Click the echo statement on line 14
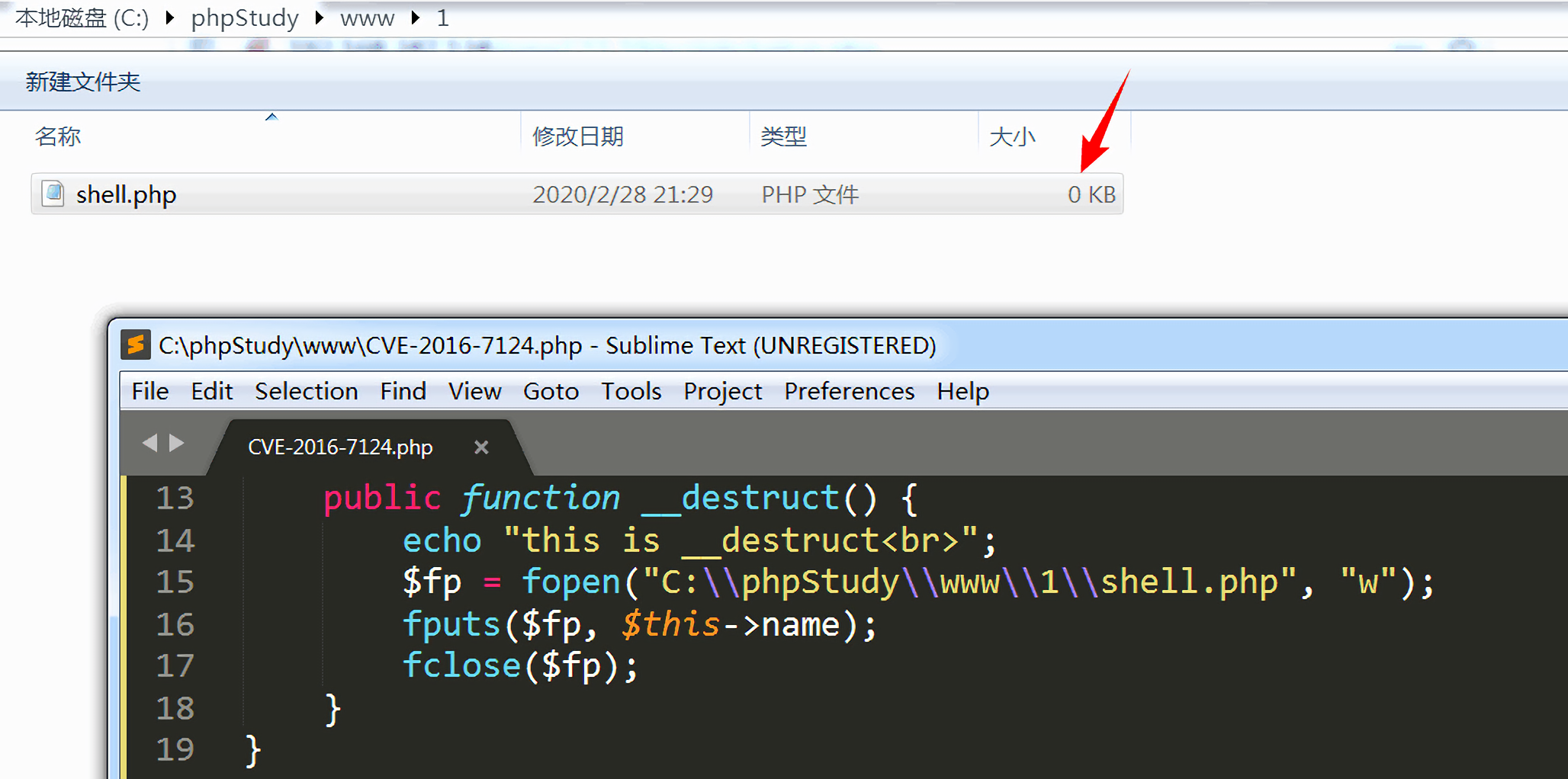Viewport: 1568px width, 779px height. [442, 540]
